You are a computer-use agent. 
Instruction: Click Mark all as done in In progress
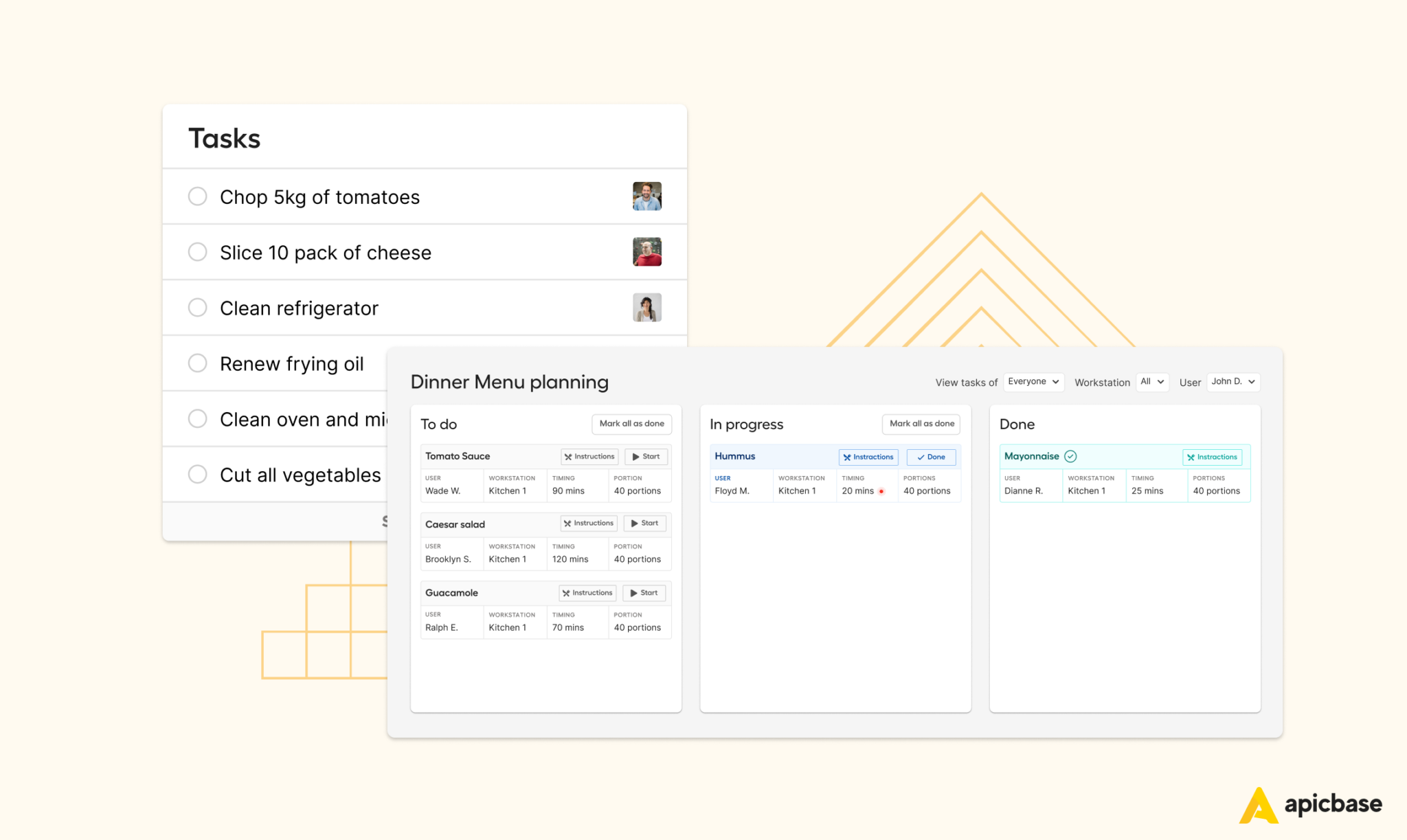[921, 424]
